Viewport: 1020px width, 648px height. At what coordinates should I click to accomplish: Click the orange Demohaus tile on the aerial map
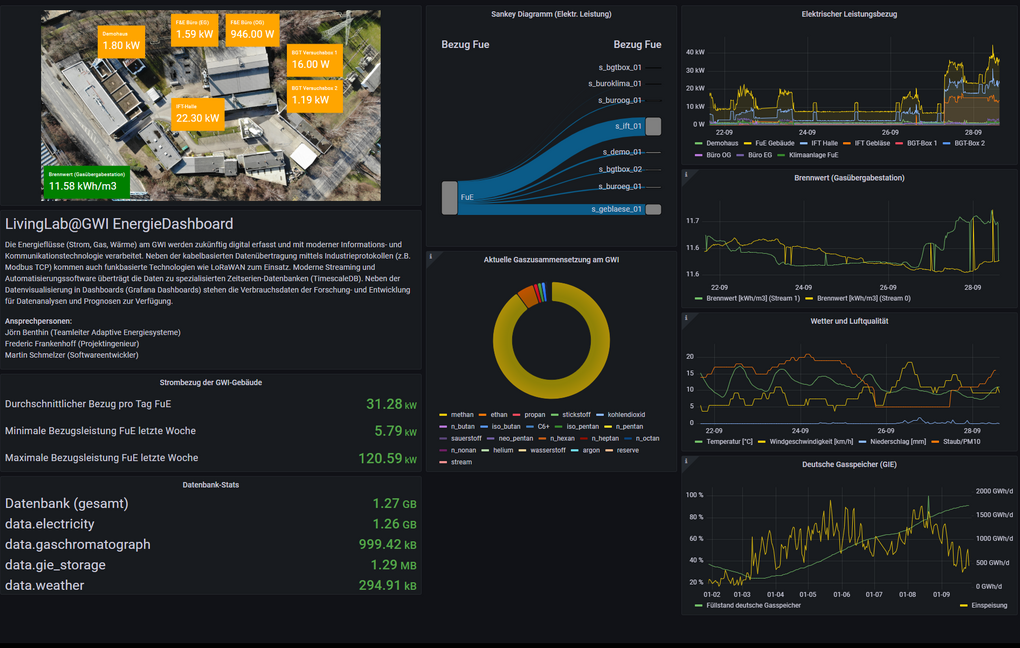121,41
